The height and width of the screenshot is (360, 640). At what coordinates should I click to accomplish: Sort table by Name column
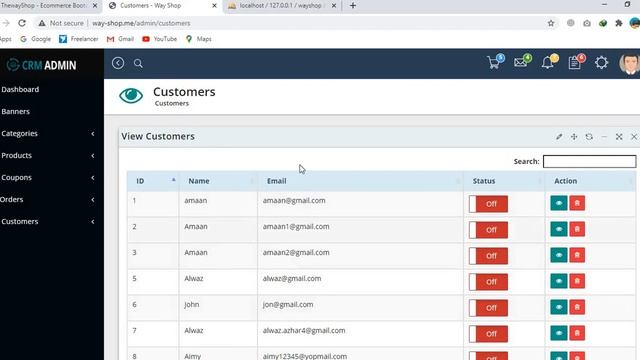(x=218, y=181)
